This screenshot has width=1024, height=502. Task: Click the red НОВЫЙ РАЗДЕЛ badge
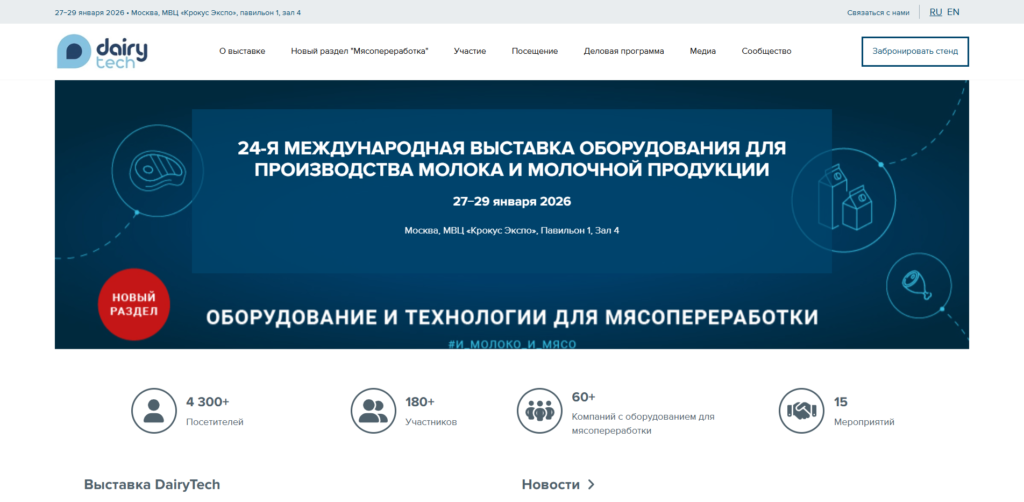point(133,304)
